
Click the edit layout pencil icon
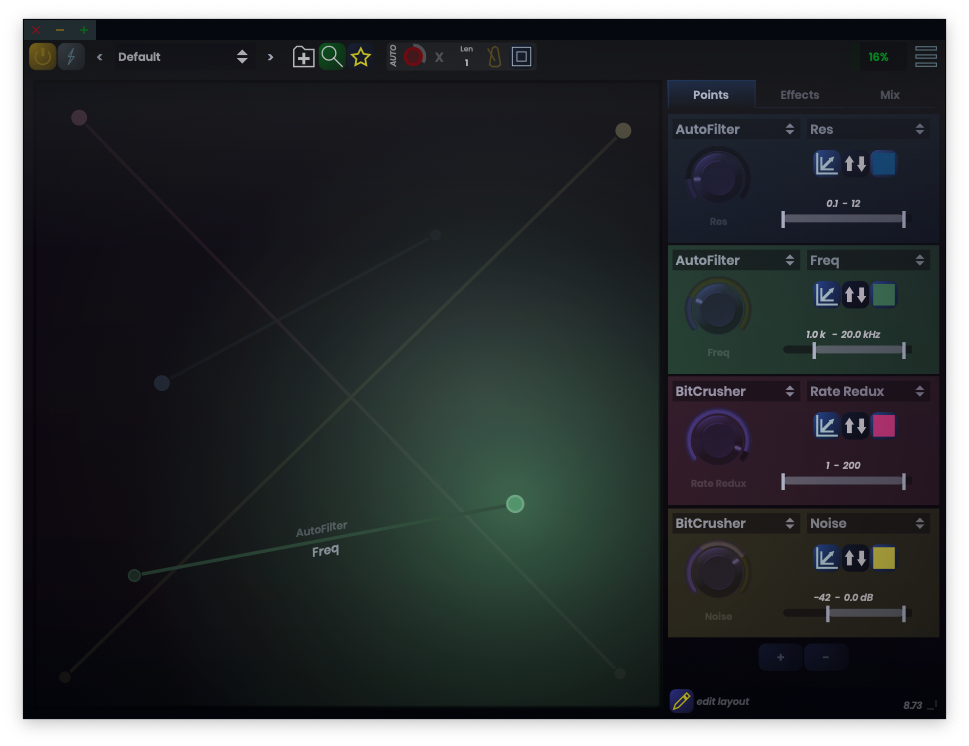tap(681, 701)
